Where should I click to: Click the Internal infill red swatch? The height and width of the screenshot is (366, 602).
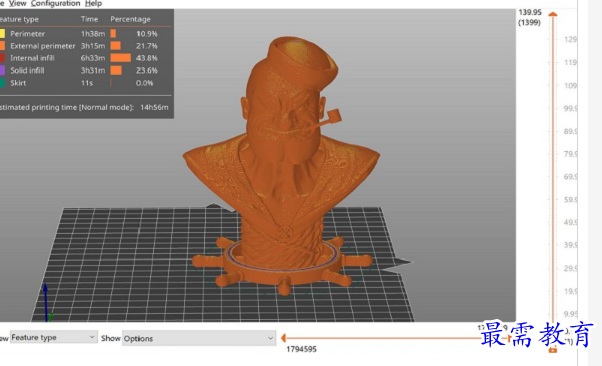coord(2,58)
